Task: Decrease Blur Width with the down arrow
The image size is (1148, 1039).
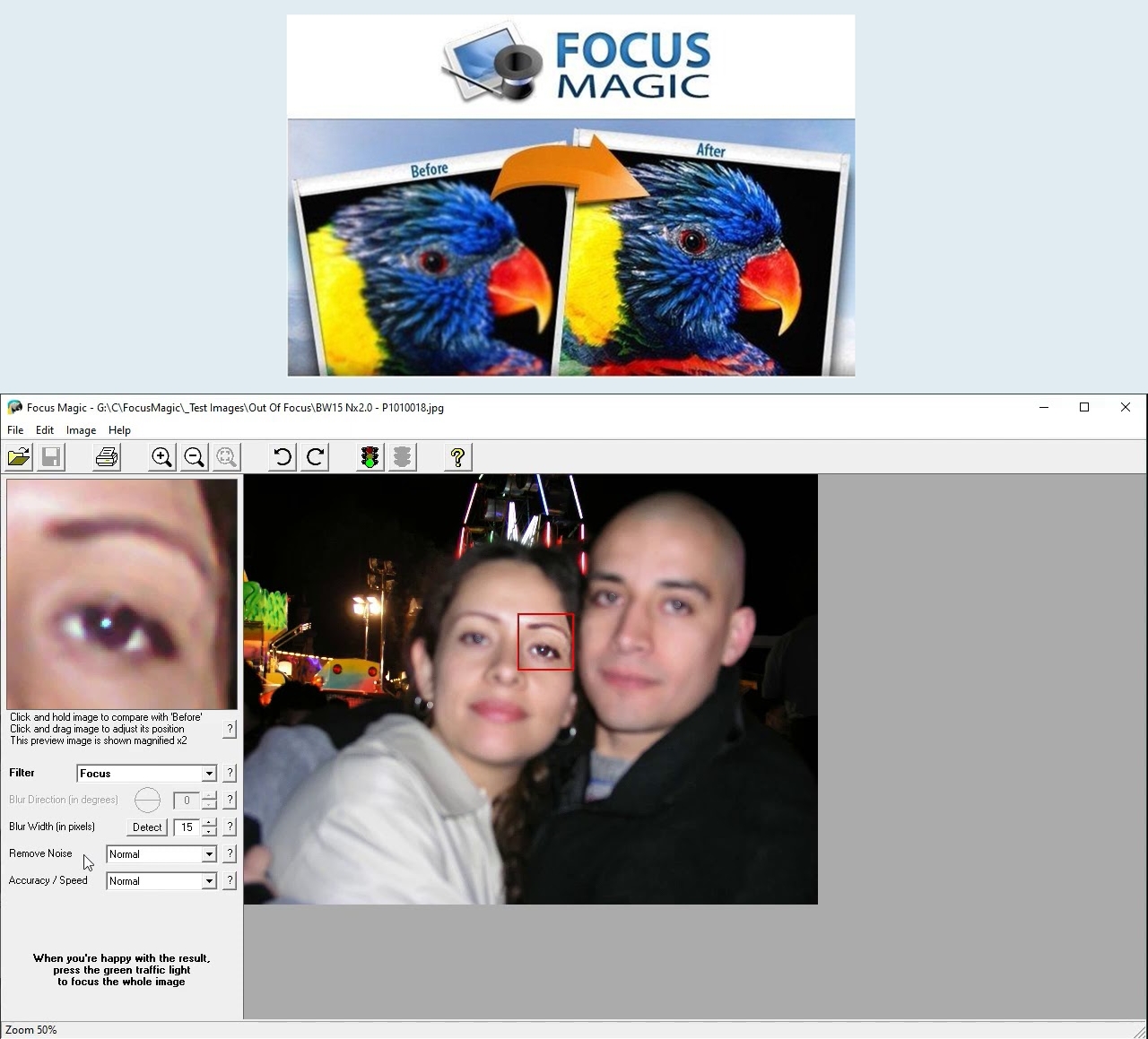Action: (x=209, y=832)
